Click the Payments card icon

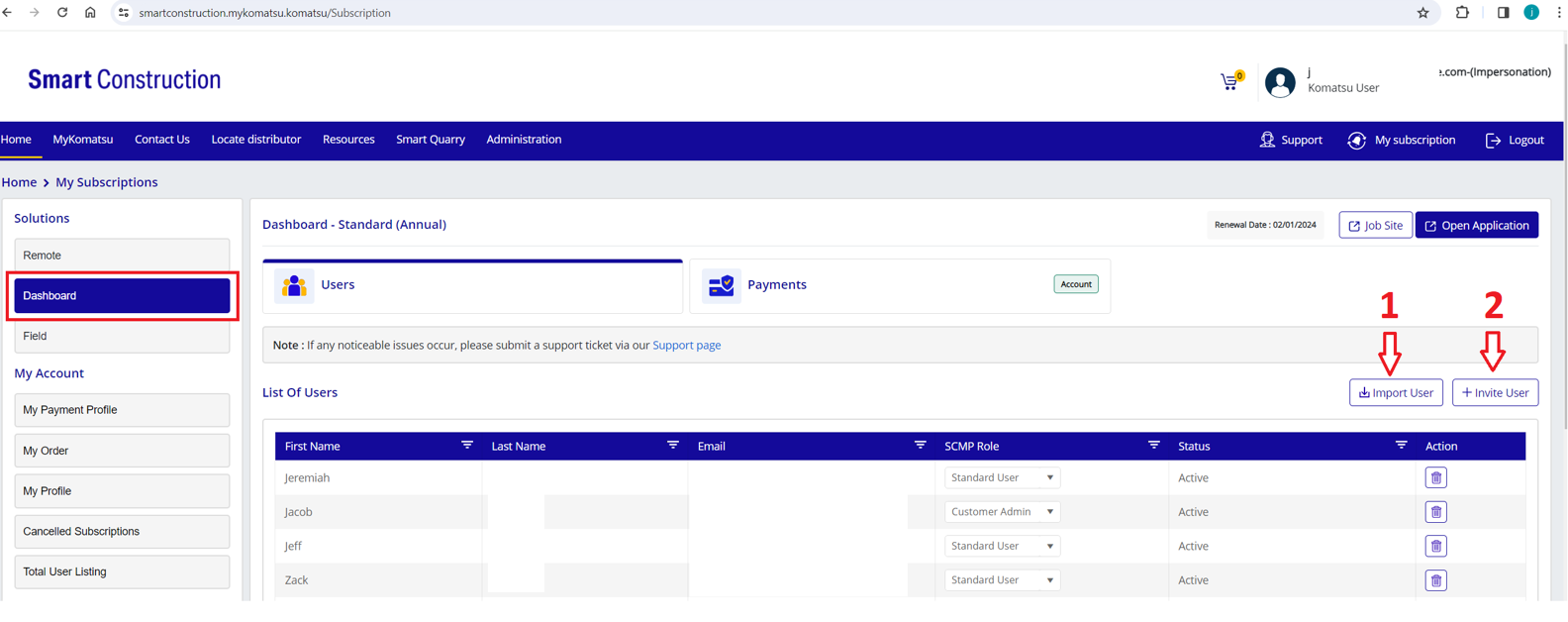pos(722,286)
